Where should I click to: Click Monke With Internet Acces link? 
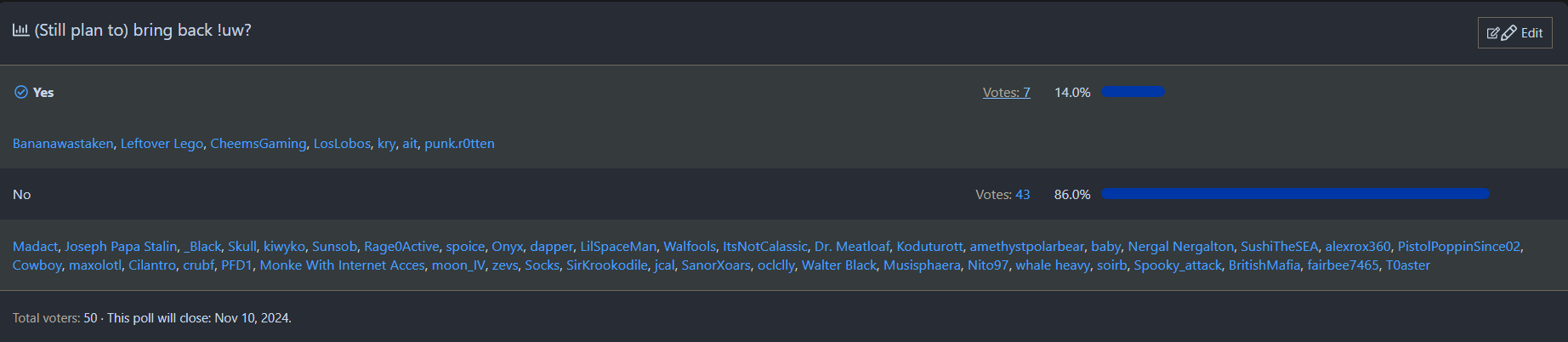[x=342, y=265]
